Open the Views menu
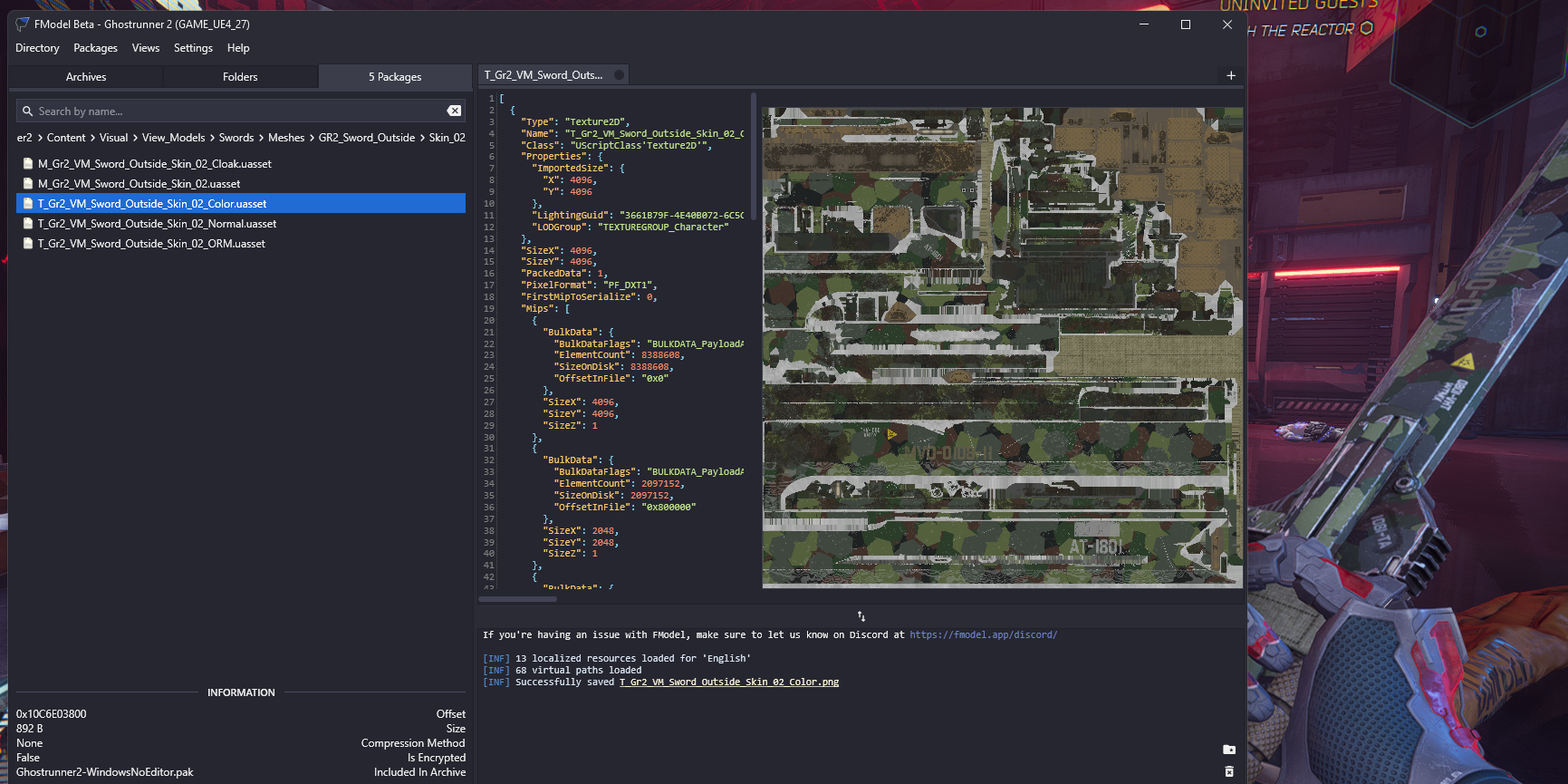This screenshot has height=784, width=1568. click(145, 48)
